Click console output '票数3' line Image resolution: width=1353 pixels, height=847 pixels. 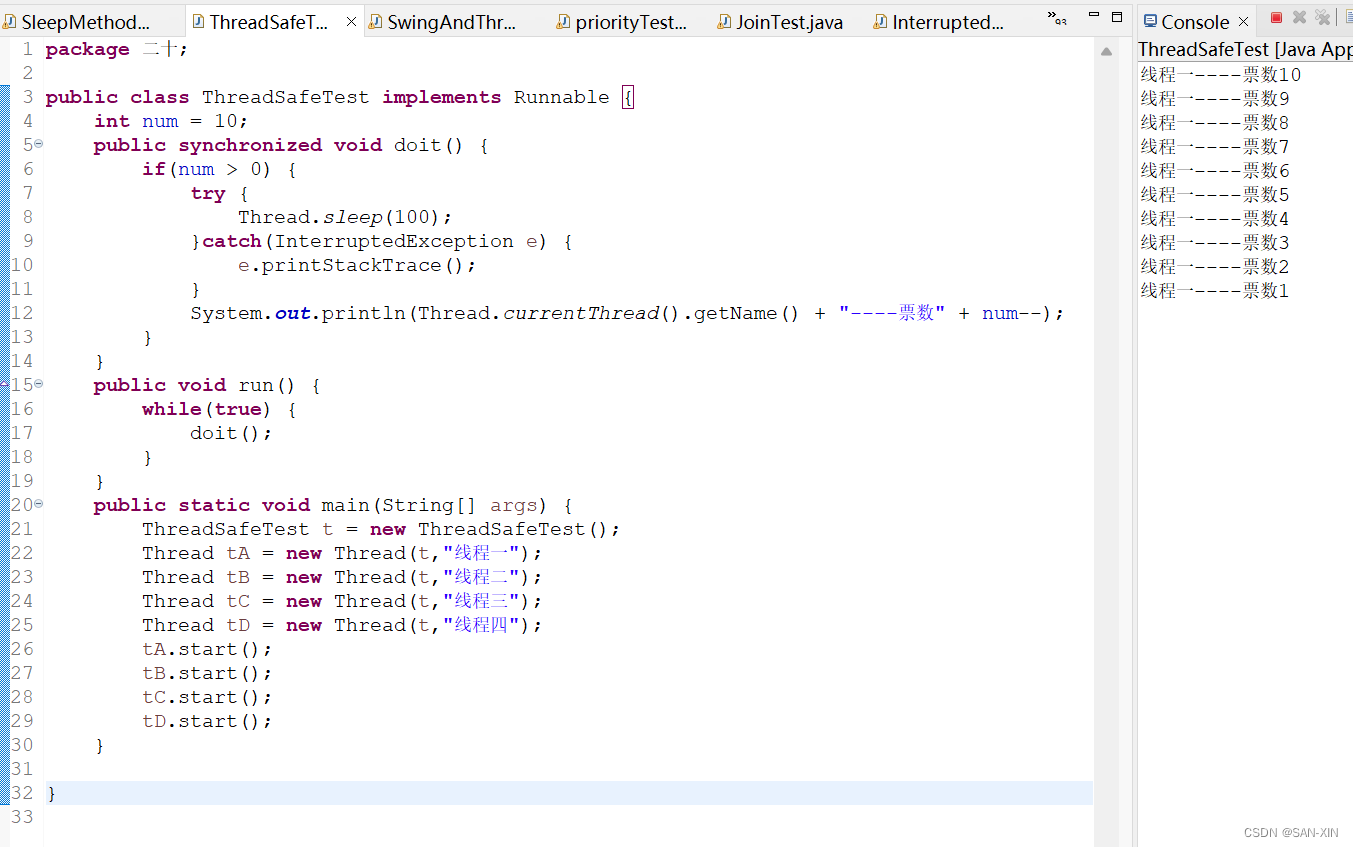point(1215,242)
